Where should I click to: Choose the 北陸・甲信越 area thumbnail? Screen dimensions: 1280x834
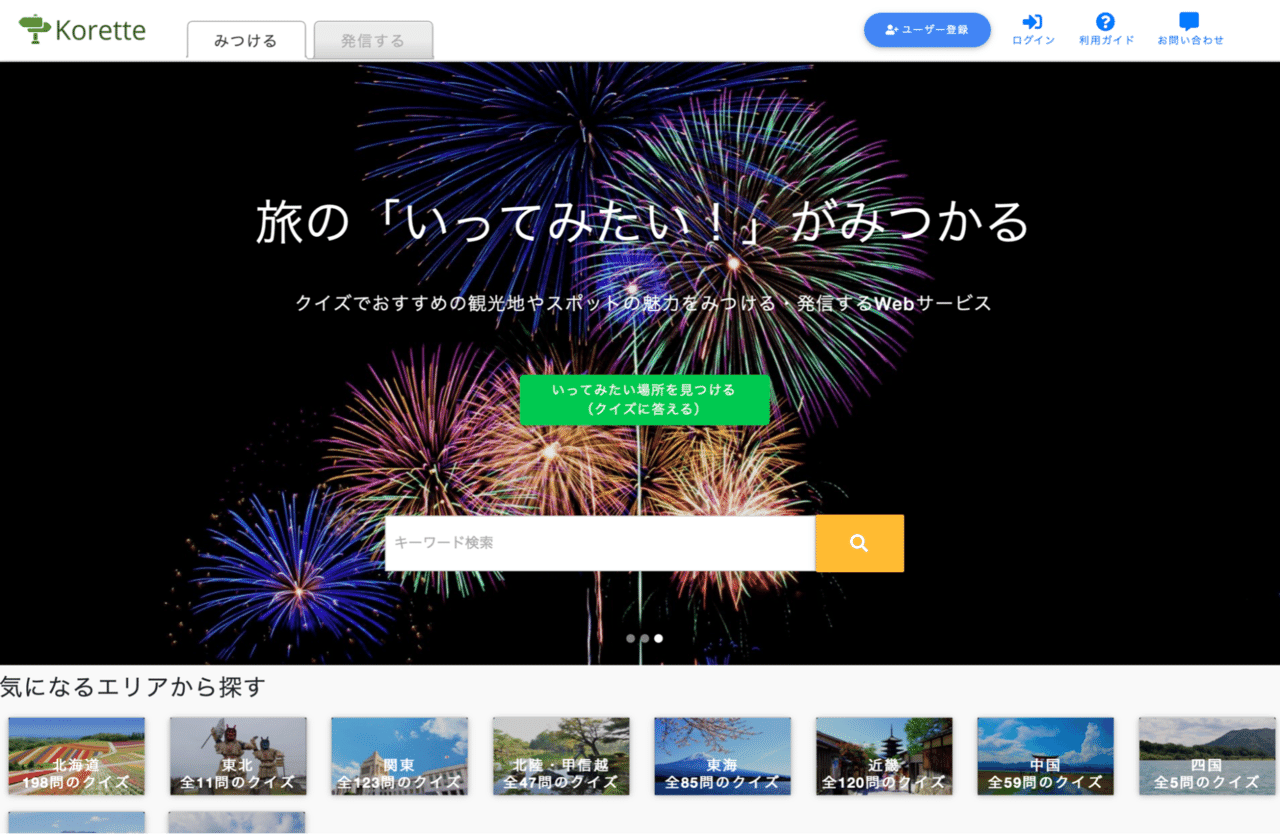561,756
